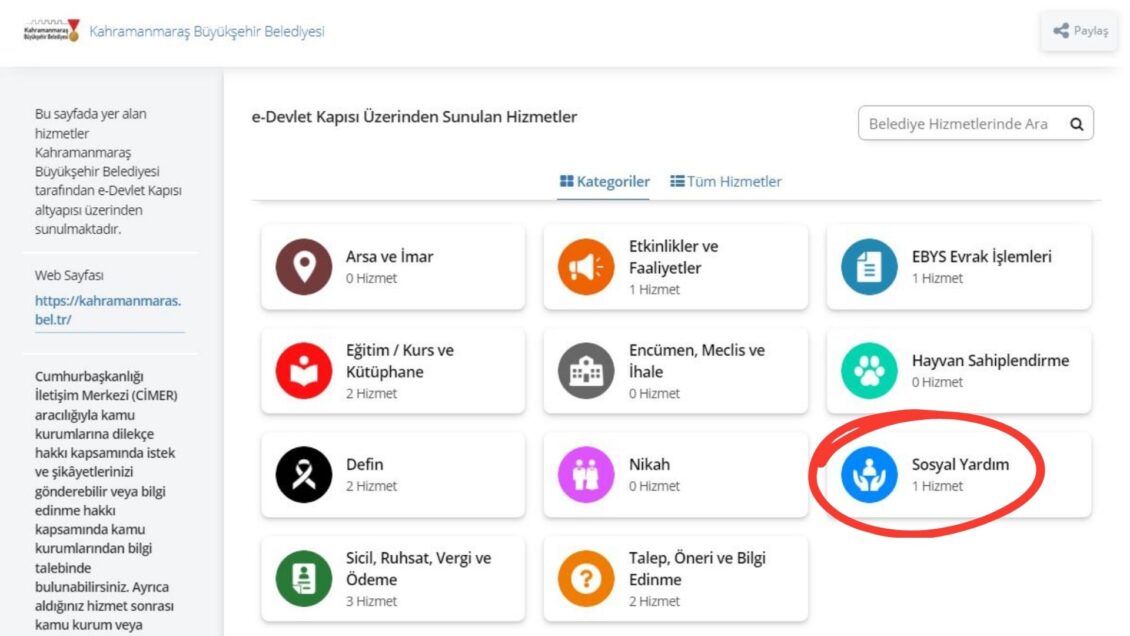Click the Hayvan Sahiplendirme paw icon
The image size is (1130, 636).
(869, 371)
